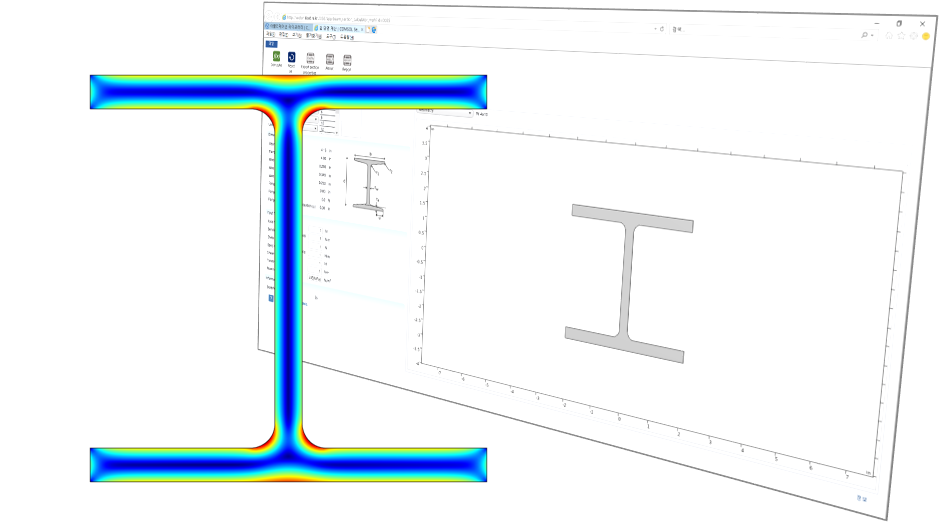The height and width of the screenshot is (531, 945).
Task: Open browser settings gear icon
Action: 913,35
